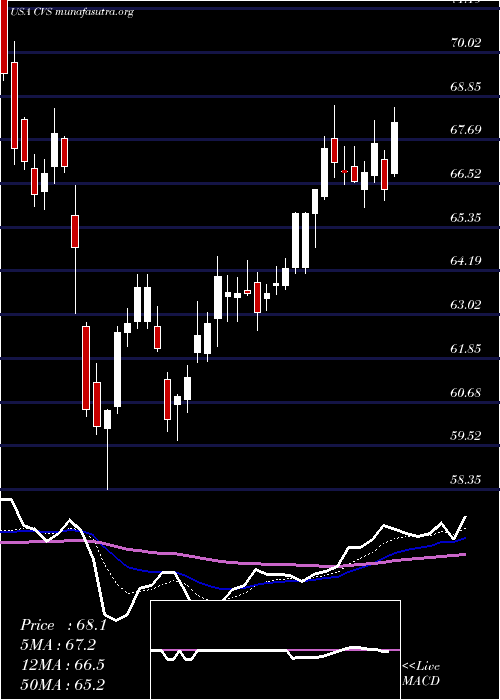Click the 'USA CVS munafasutra.org' chart title
This screenshot has width=500, height=700.
point(71,12)
